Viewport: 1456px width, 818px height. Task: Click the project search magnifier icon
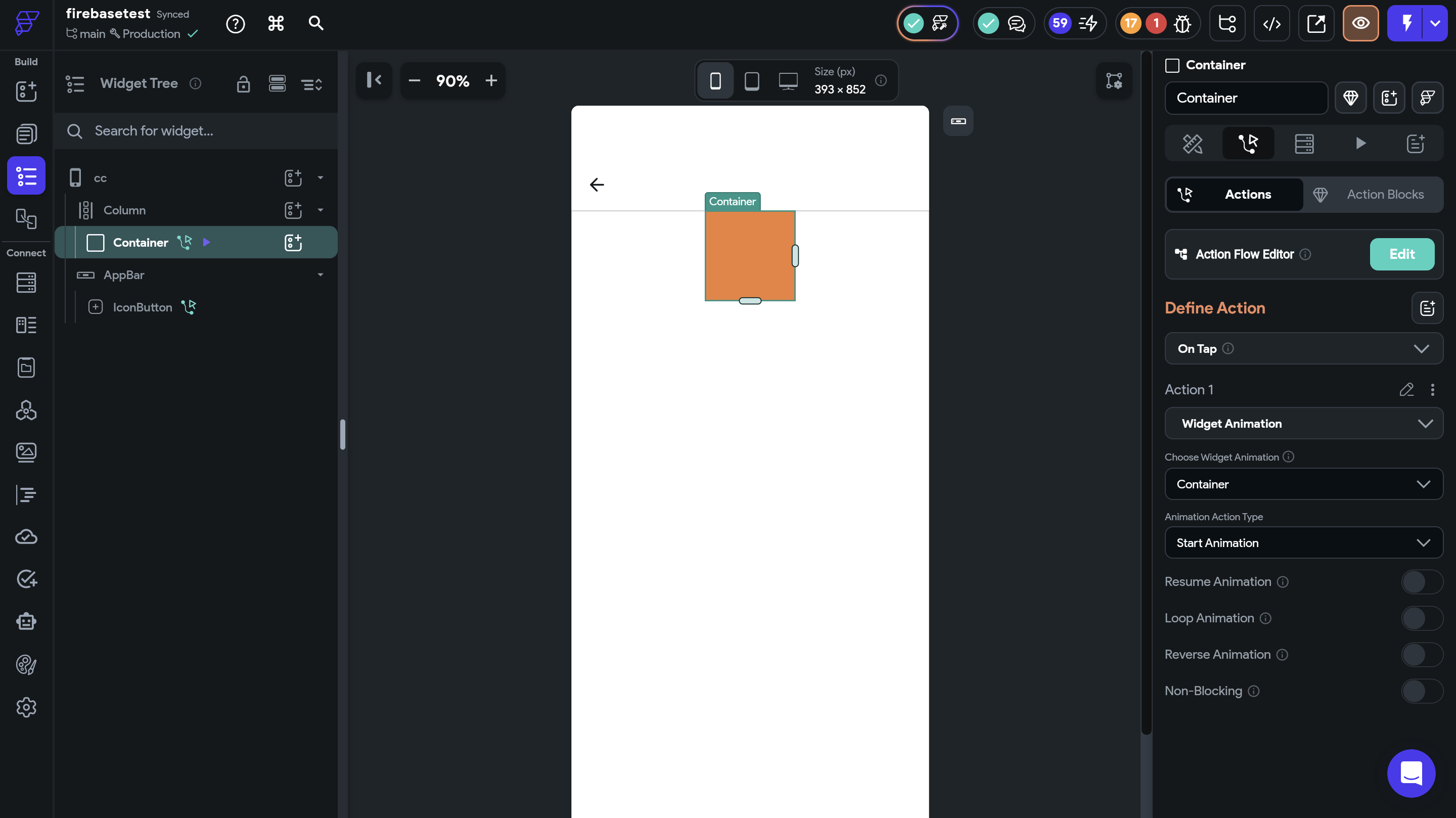click(315, 23)
